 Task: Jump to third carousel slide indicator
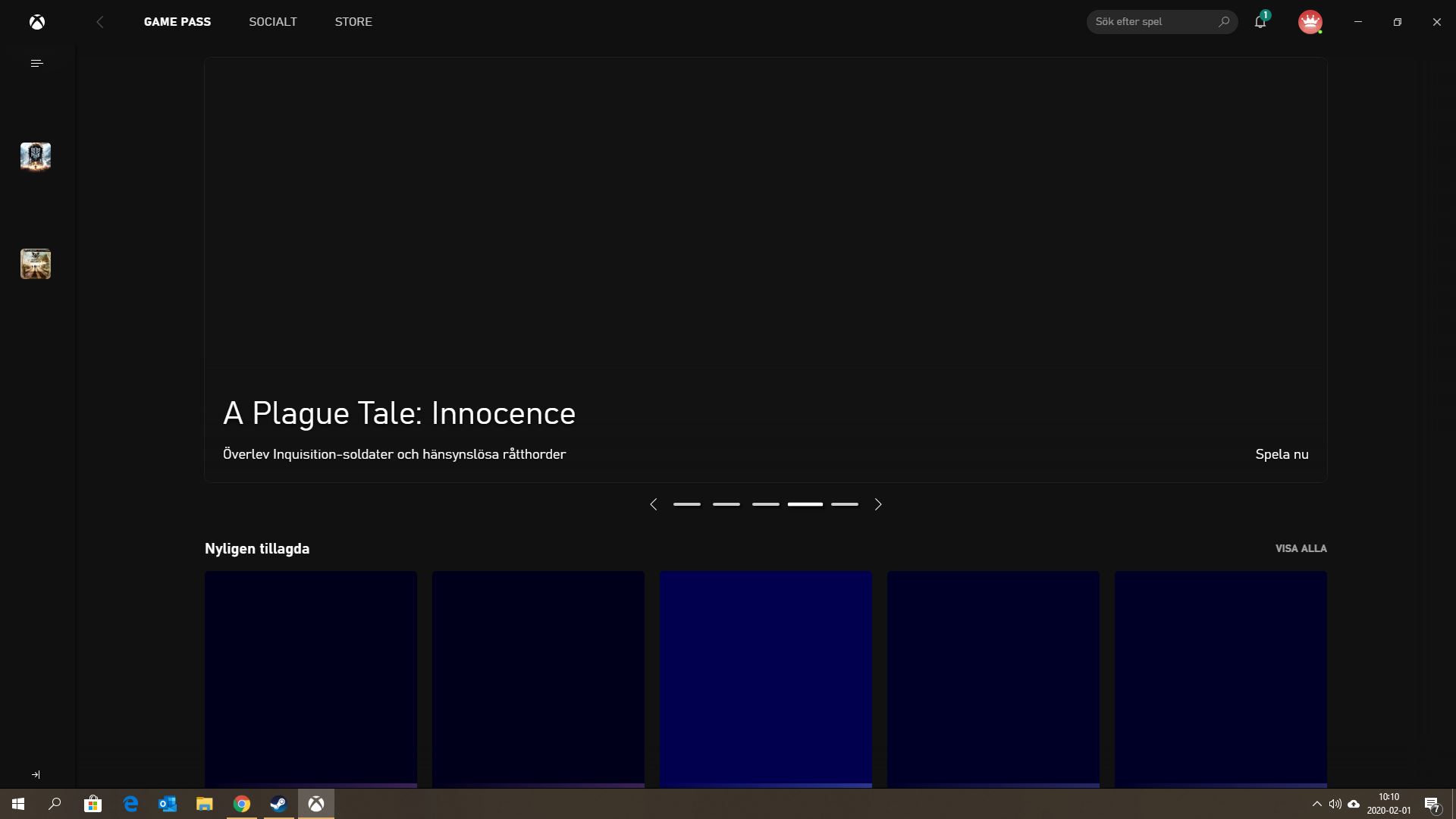coord(766,504)
